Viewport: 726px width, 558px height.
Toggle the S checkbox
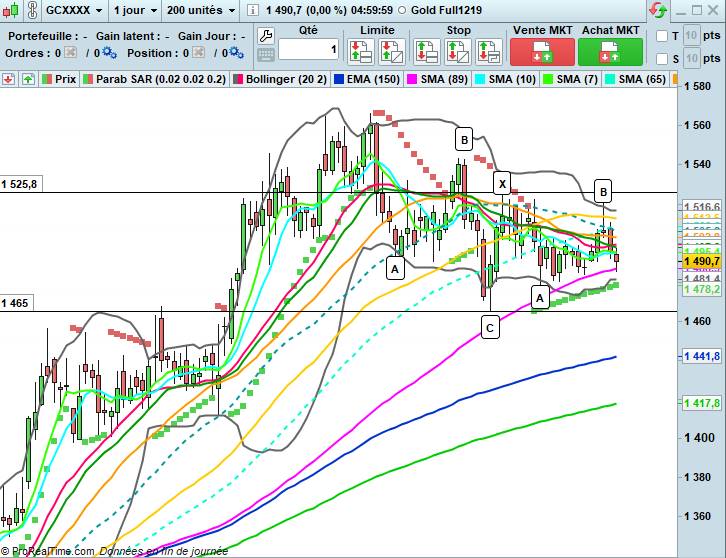click(x=662, y=58)
